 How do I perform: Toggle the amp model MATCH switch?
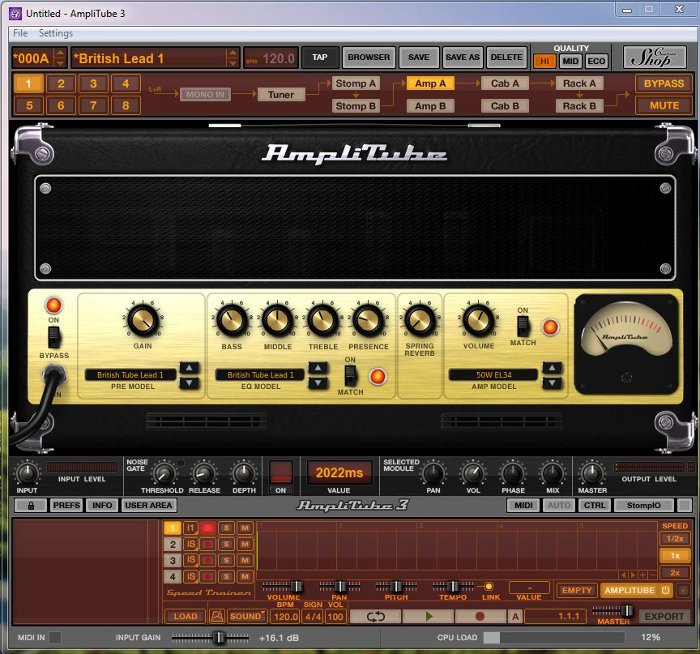pyautogui.click(x=523, y=326)
